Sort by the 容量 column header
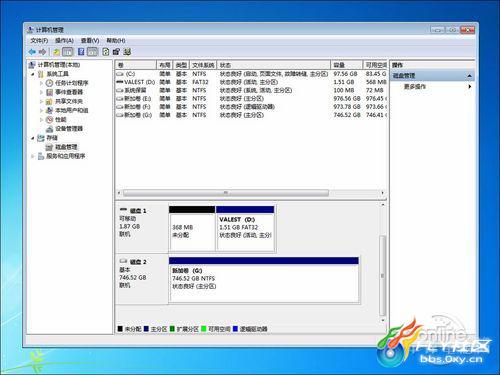The height and width of the screenshot is (375, 500). [x=346, y=65]
